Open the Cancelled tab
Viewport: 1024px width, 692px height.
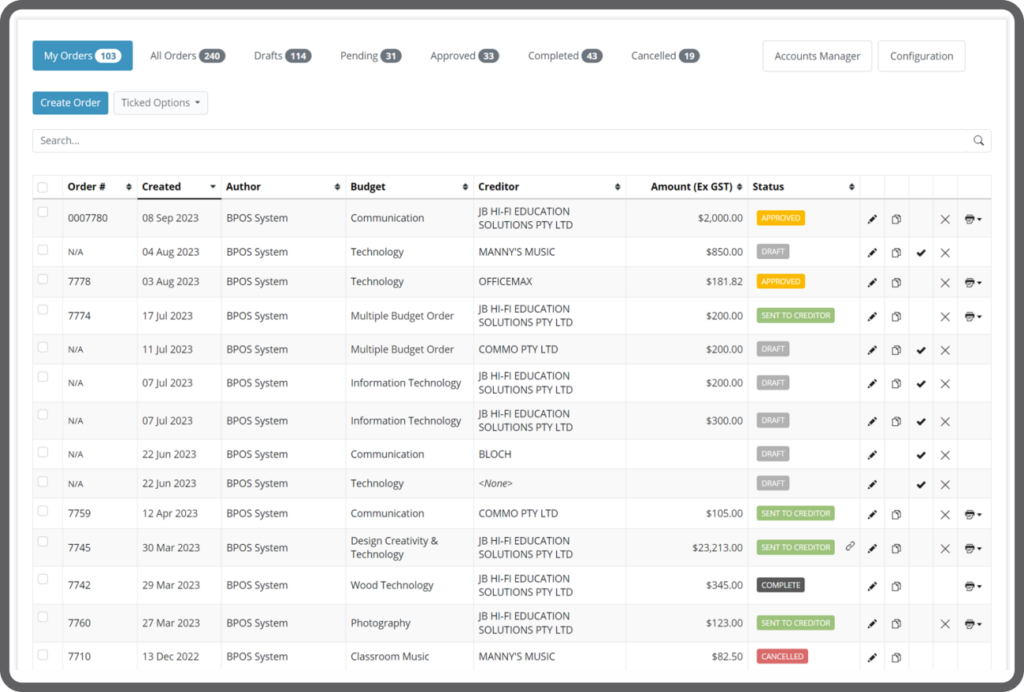pyautogui.click(x=665, y=55)
